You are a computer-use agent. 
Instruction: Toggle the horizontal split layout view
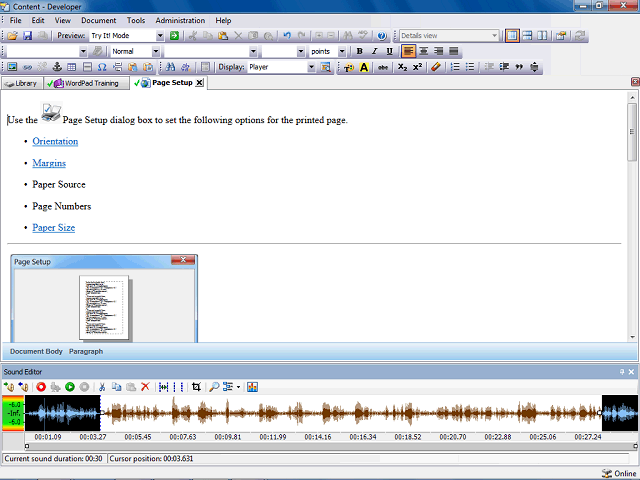[x=527, y=36]
